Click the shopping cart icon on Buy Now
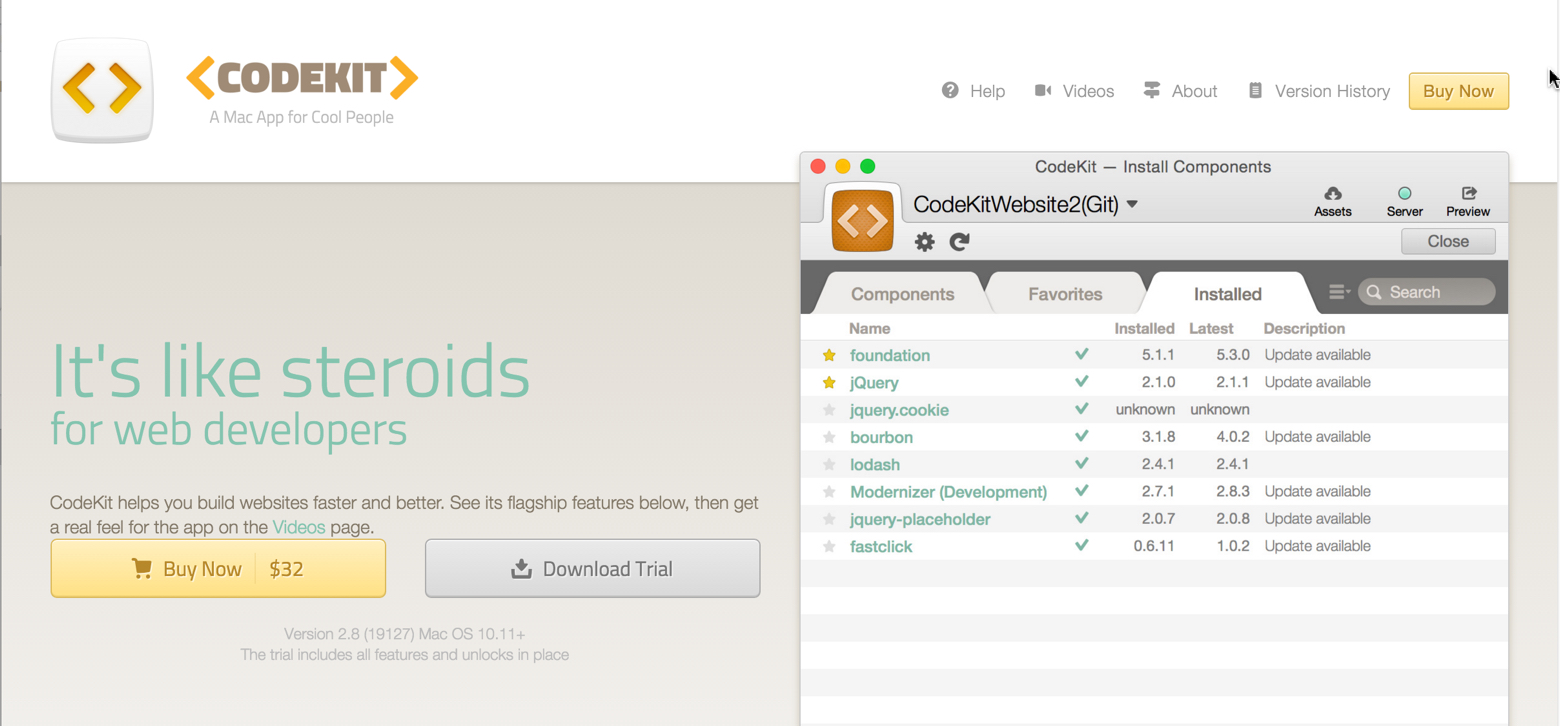This screenshot has height=726, width=1560. [142, 569]
